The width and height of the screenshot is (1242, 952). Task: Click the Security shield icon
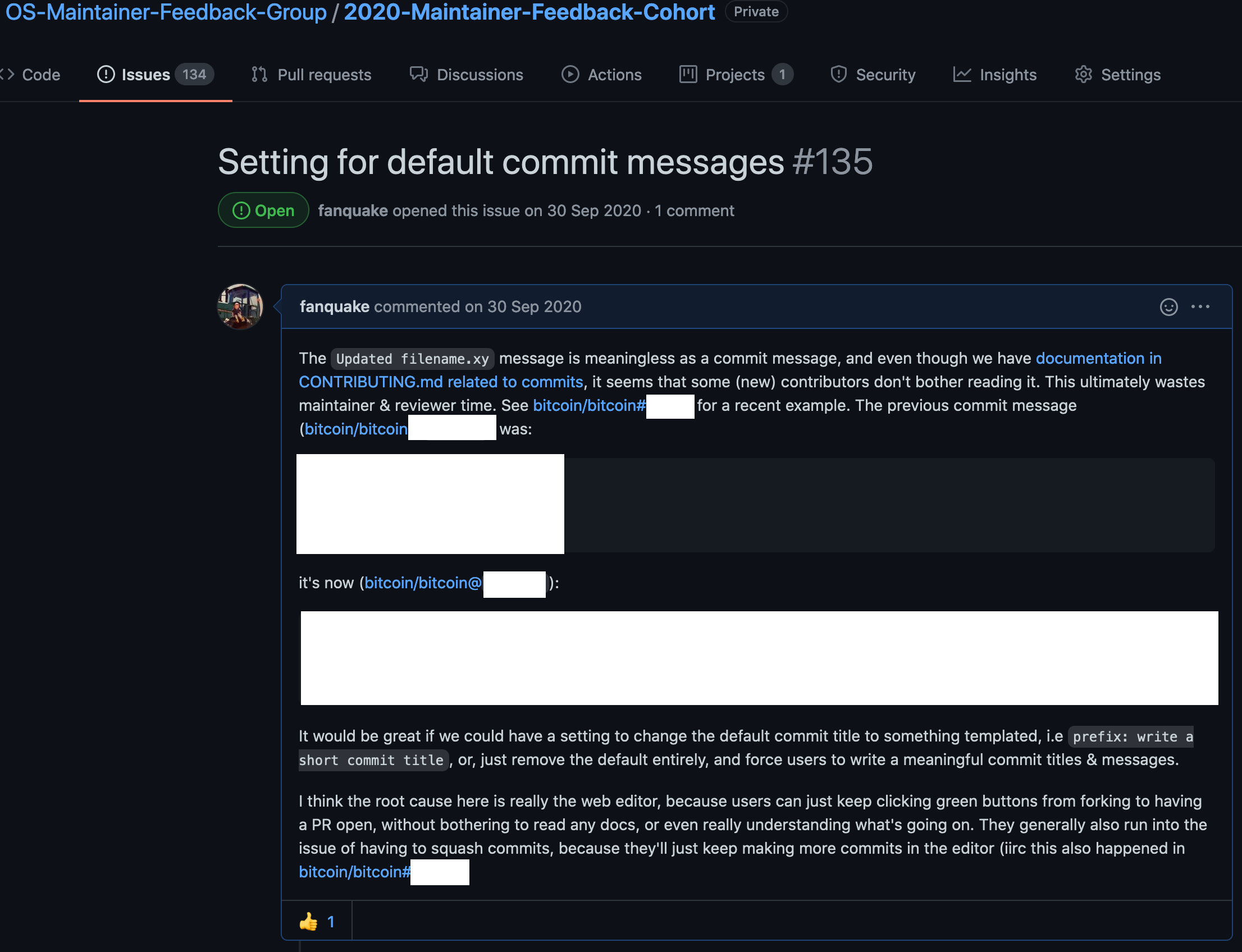tap(838, 74)
